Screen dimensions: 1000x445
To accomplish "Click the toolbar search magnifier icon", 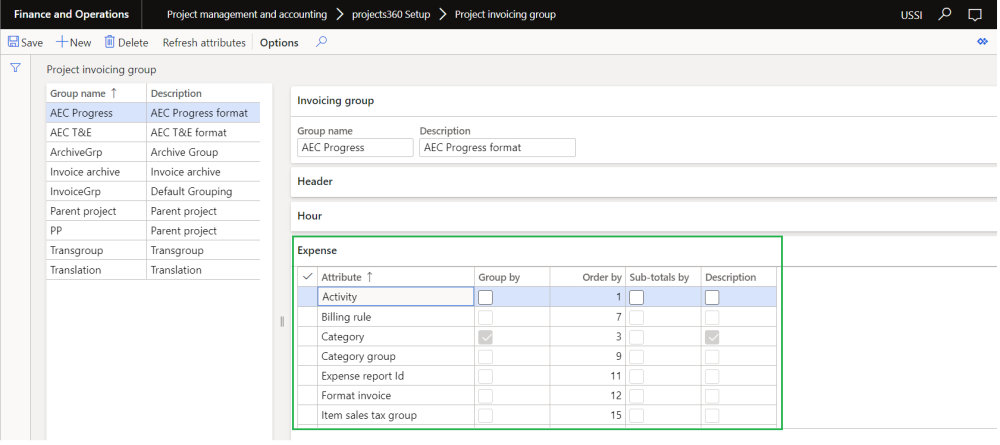I will (321, 42).
